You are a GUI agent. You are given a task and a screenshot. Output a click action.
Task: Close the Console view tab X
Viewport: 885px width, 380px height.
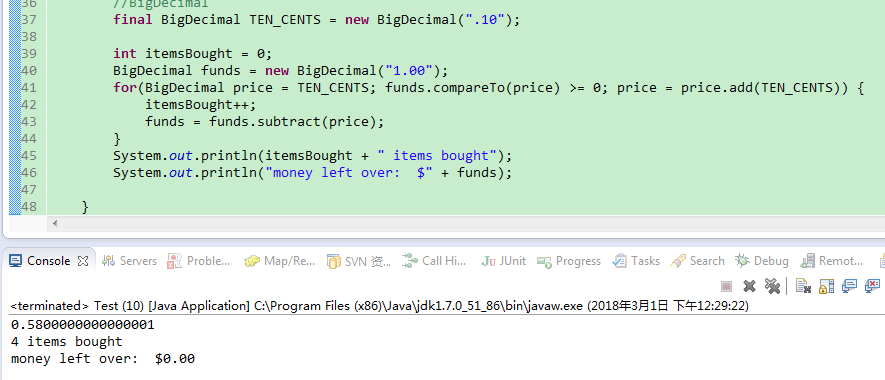[x=83, y=261]
